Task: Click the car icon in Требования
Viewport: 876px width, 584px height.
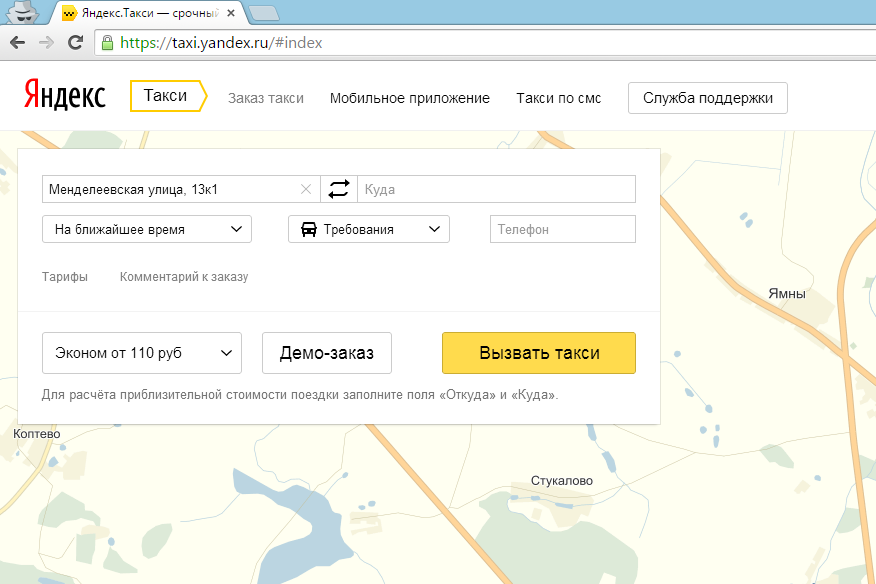Action: (x=309, y=229)
